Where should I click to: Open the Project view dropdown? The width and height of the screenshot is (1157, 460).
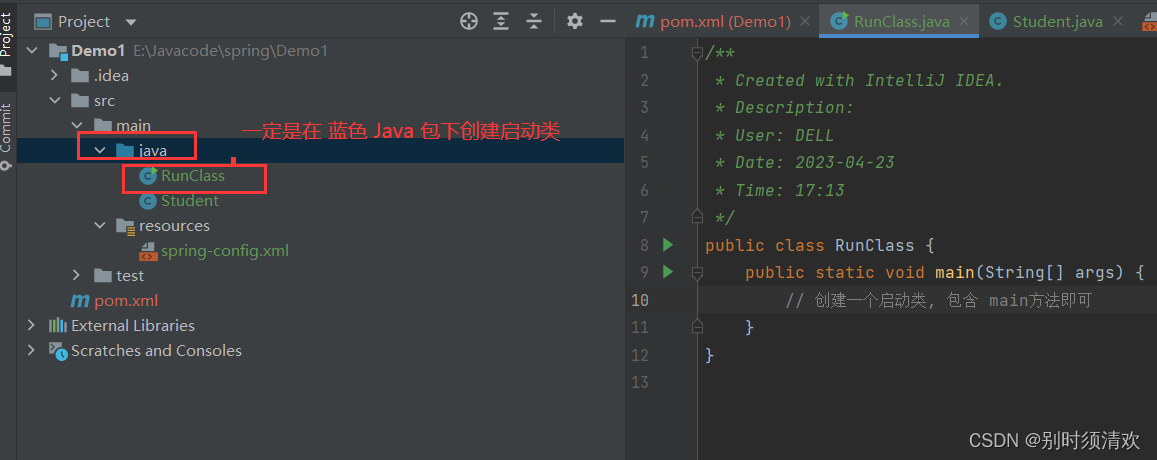pyautogui.click(x=131, y=22)
